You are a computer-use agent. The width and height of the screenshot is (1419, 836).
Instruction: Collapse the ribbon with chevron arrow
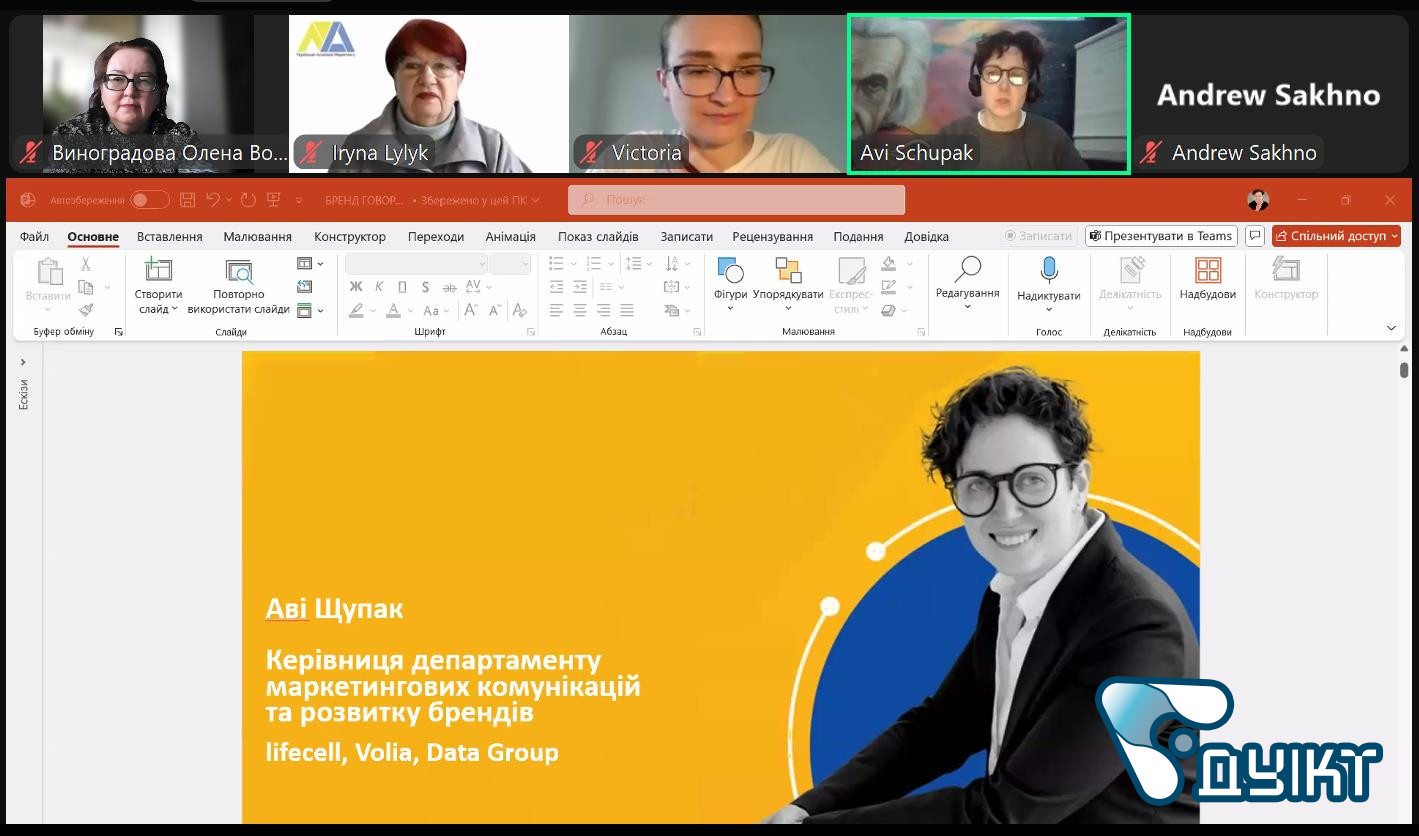point(1391,328)
